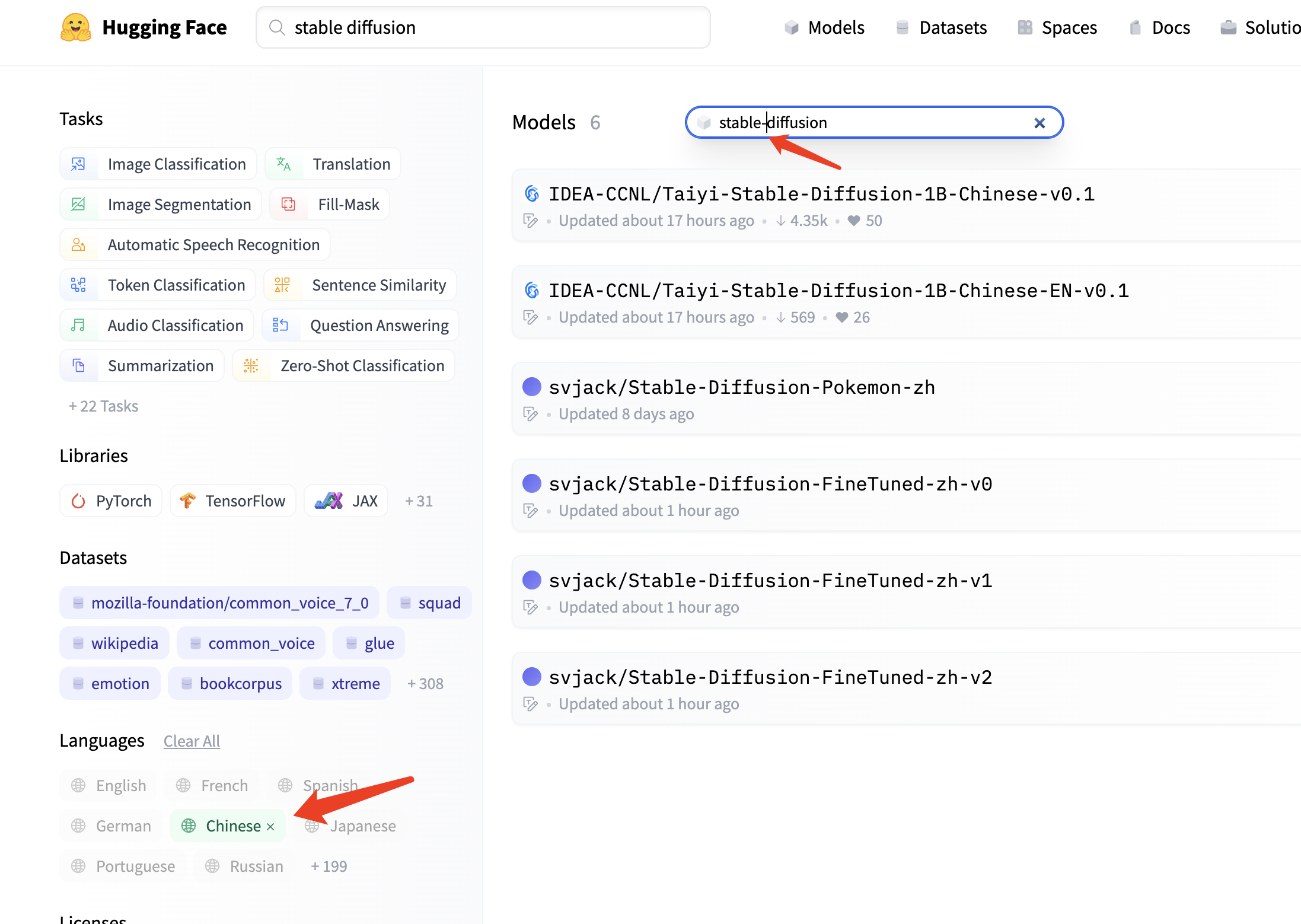Image resolution: width=1301 pixels, height=924 pixels.
Task: Click the top global search field
Action: (483, 27)
